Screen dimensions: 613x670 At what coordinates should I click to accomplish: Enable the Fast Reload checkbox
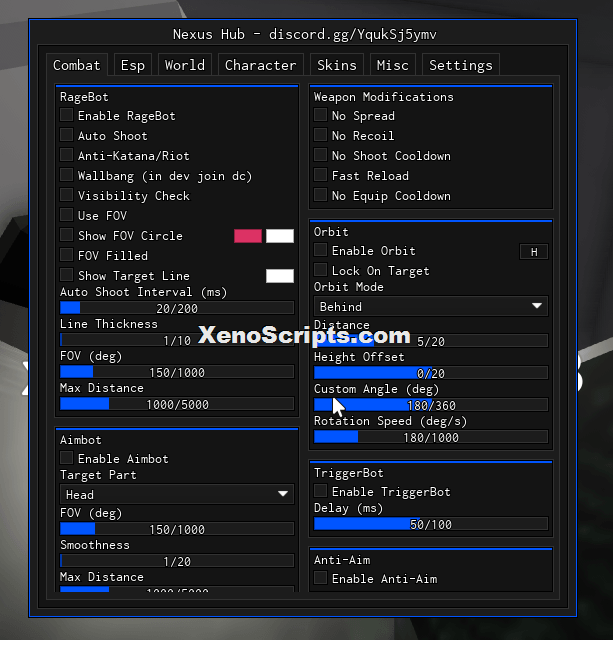click(x=320, y=175)
